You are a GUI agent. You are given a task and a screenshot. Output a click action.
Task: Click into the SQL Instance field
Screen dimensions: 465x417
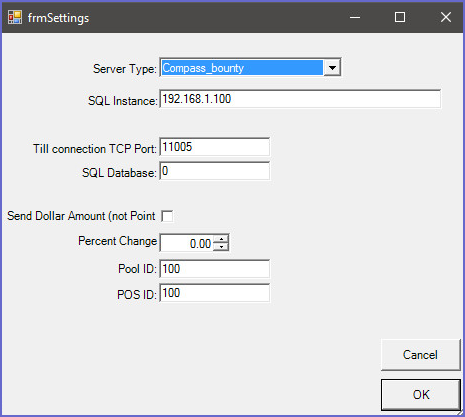[x=300, y=99]
